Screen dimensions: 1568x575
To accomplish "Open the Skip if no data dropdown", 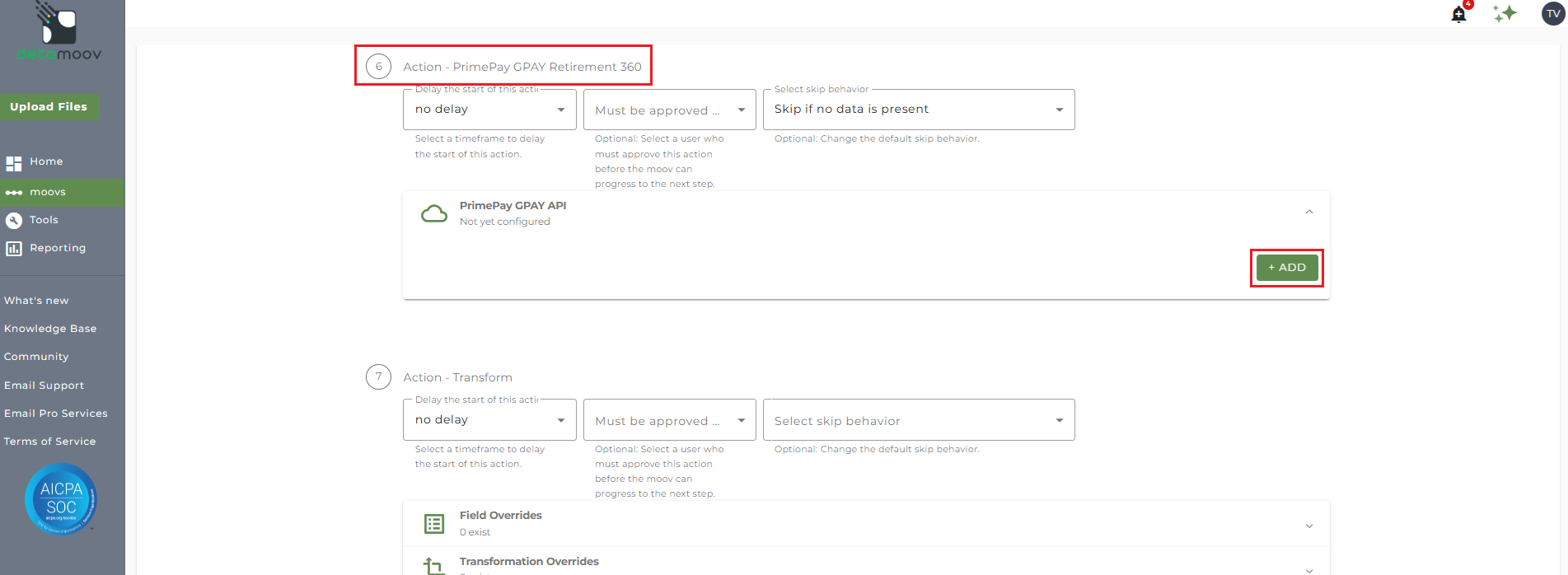I will (x=919, y=110).
